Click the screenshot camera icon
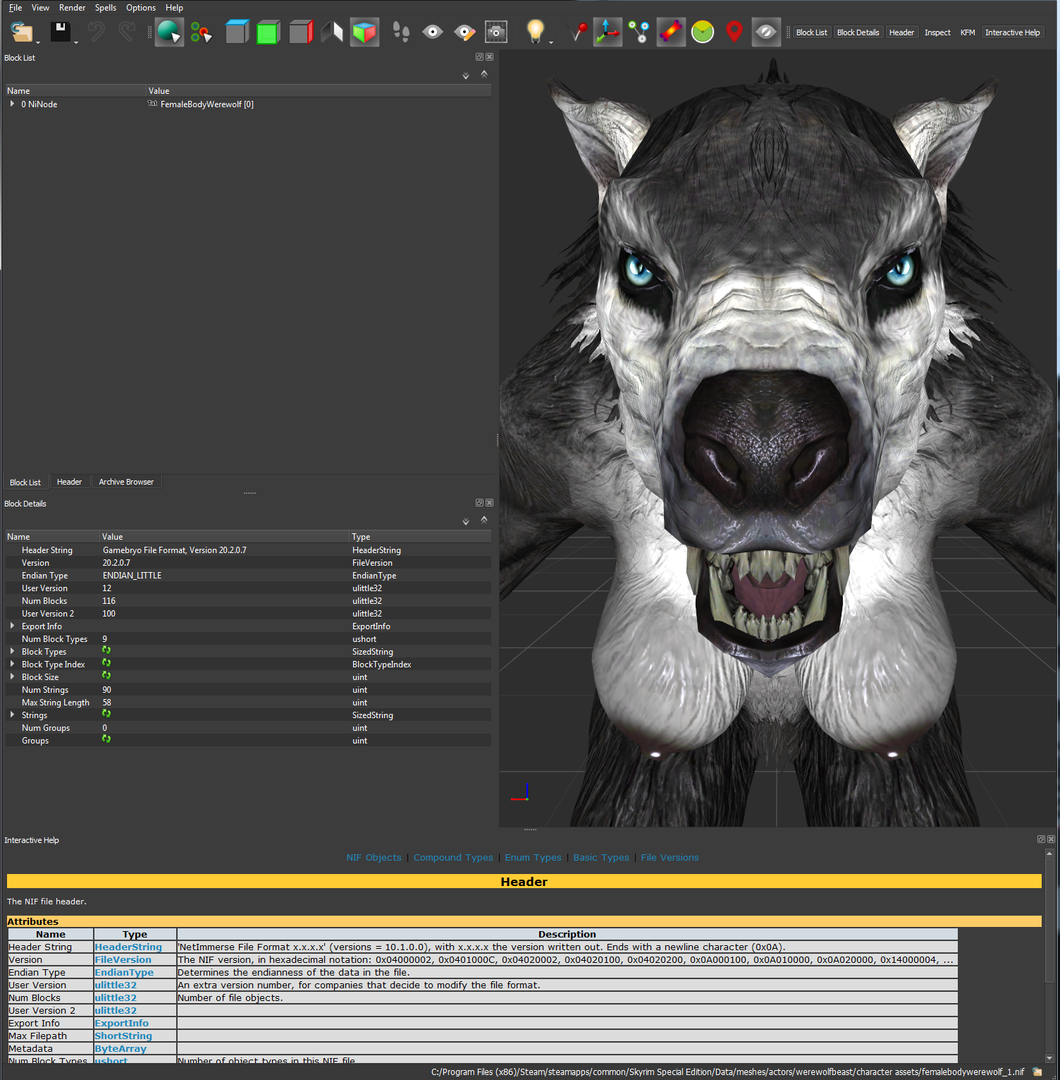1060x1080 pixels. tap(496, 32)
